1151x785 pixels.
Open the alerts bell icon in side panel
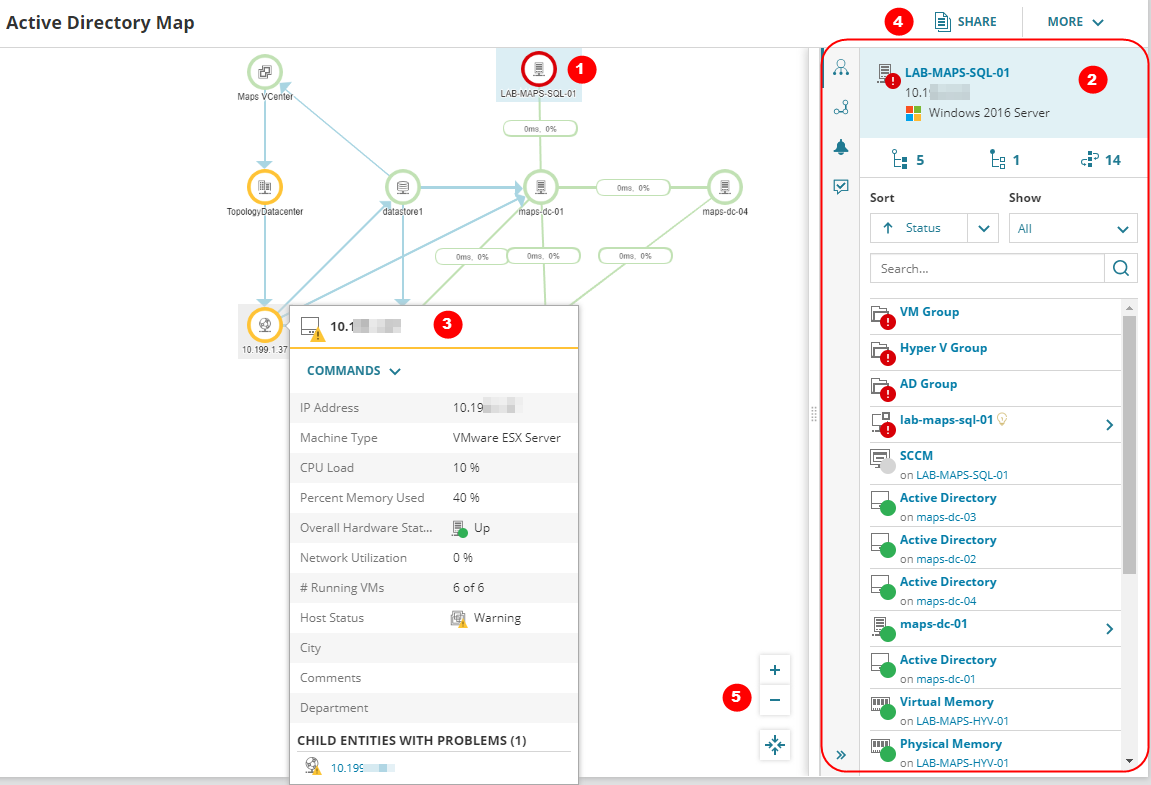click(841, 147)
